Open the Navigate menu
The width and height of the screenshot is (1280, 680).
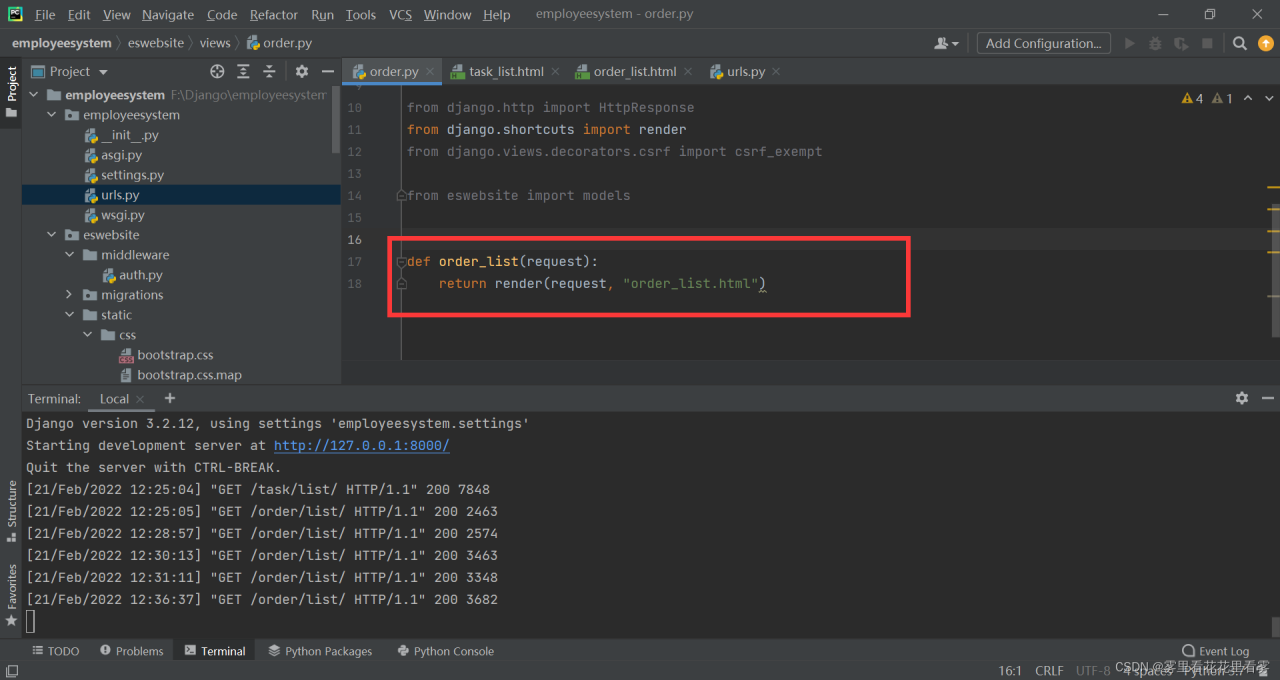point(168,15)
